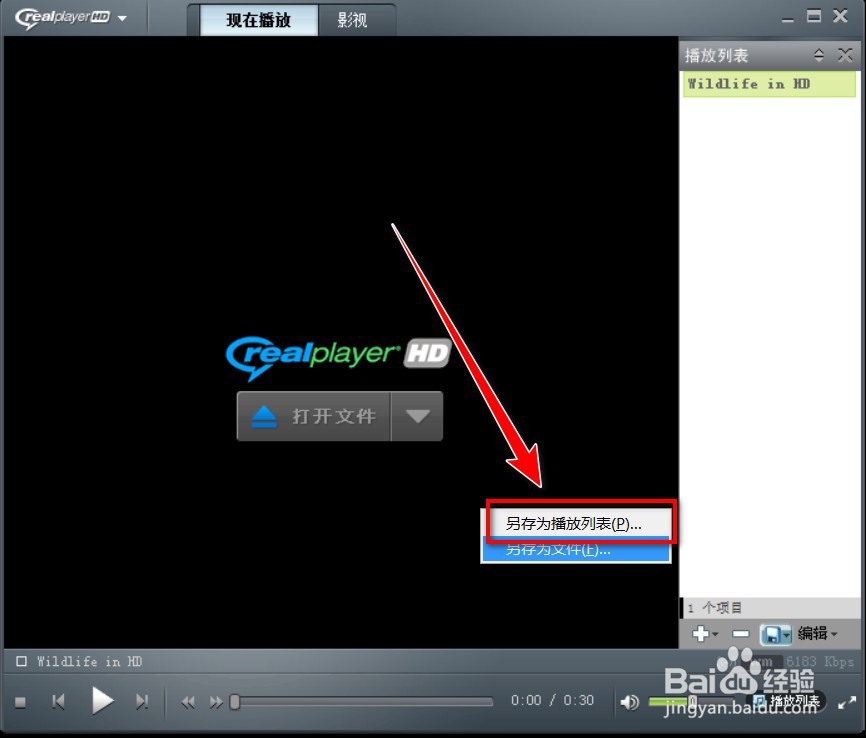
Task: Mute audio via the speaker icon
Action: [x=630, y=702]
